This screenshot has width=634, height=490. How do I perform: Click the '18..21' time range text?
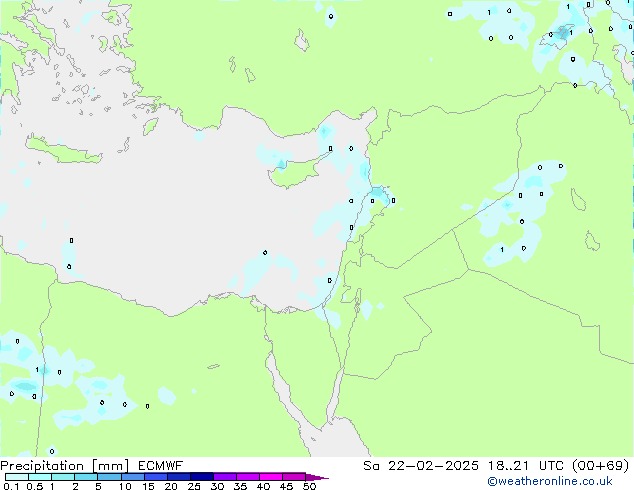click(x=508, y=466)
